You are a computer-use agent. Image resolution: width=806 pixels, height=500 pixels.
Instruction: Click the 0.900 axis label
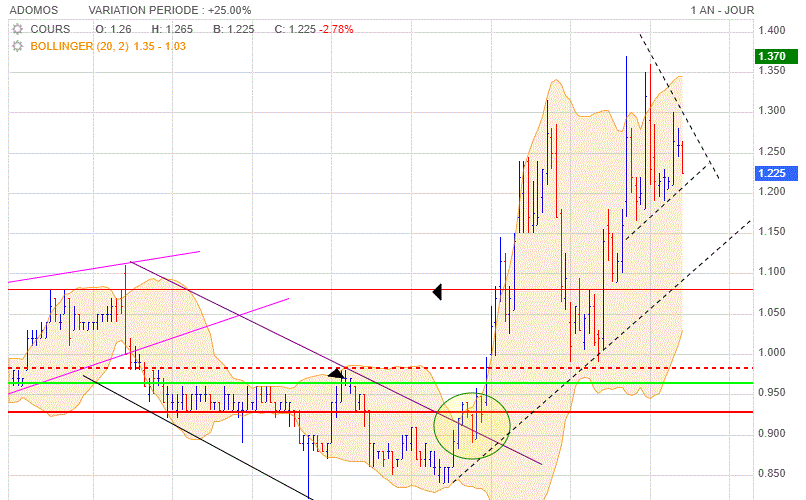772,433
